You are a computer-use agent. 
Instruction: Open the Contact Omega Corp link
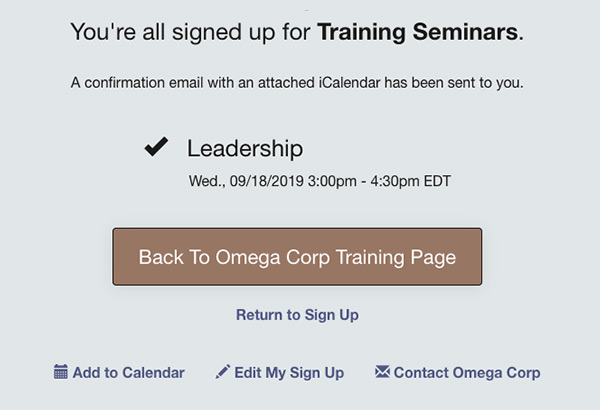(x=458, y=372)
